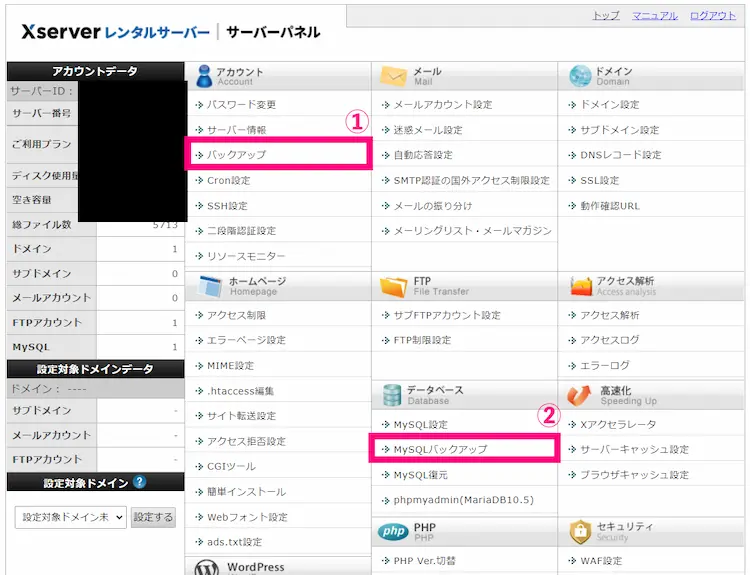The width and height of the screenshot is (750, 575).
Task: Open MIME設定
Action: pos(230,365)
